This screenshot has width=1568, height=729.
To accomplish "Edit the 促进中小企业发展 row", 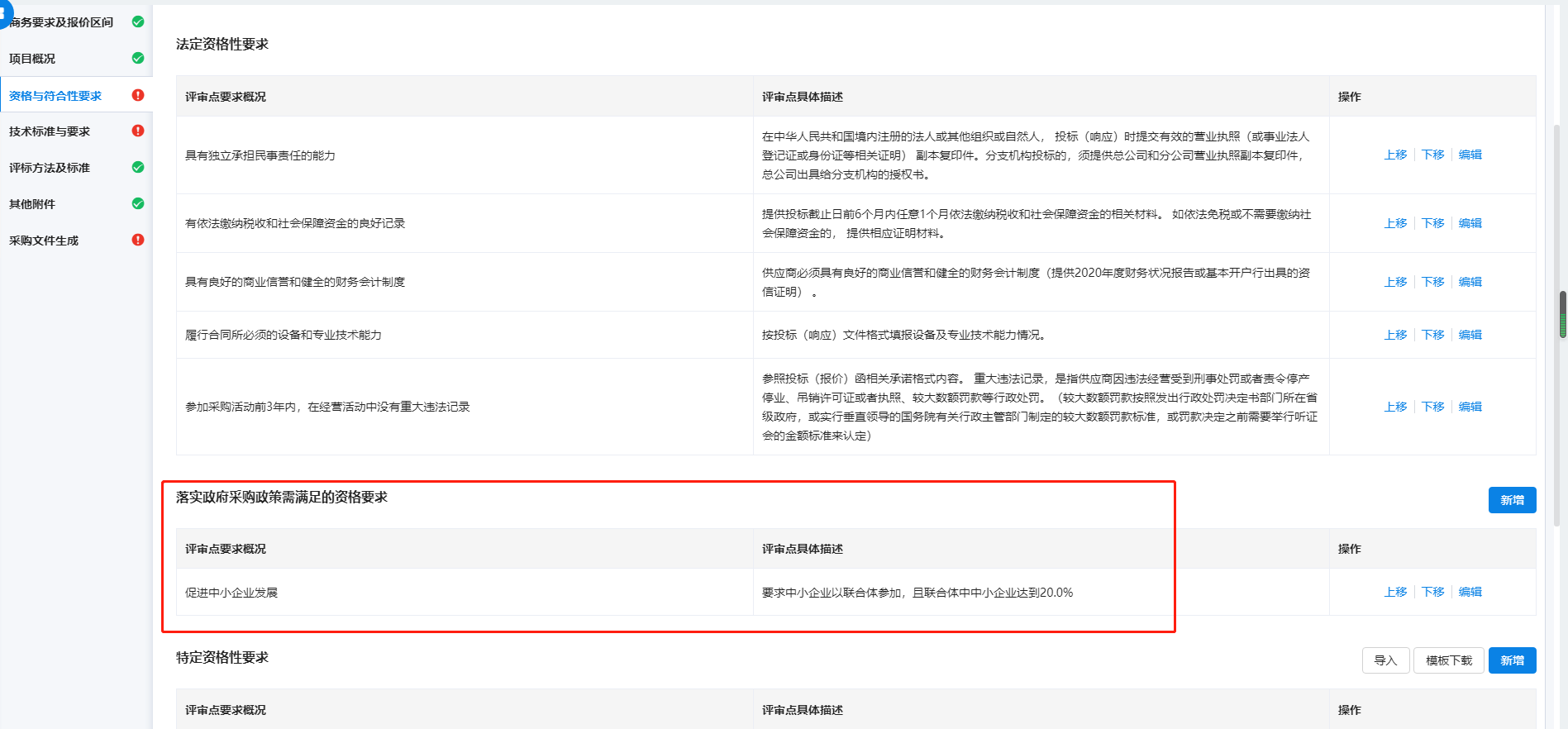I will click(1470, 592).
